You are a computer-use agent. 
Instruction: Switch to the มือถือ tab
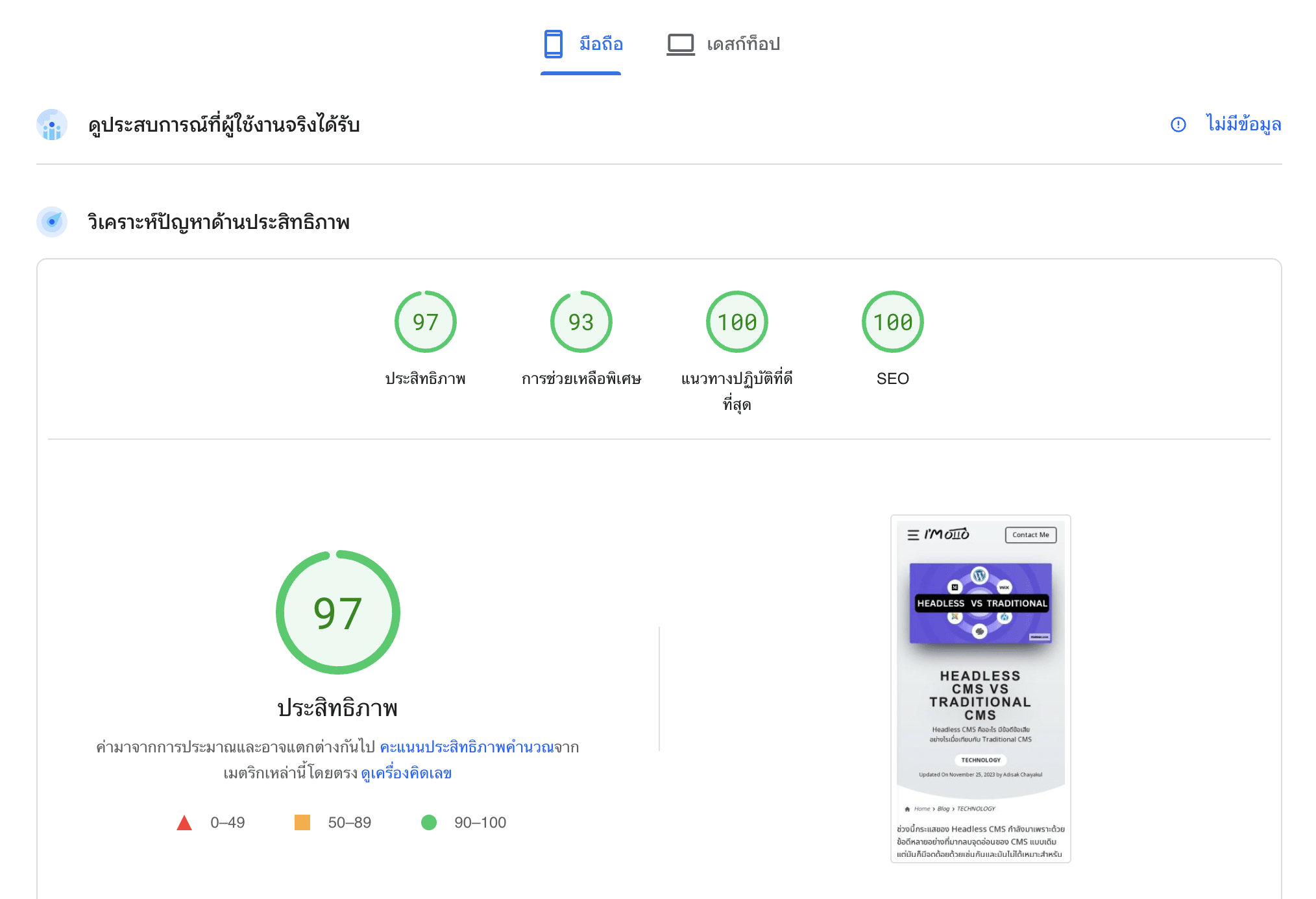pyautogui.click(x=601, y=44)
